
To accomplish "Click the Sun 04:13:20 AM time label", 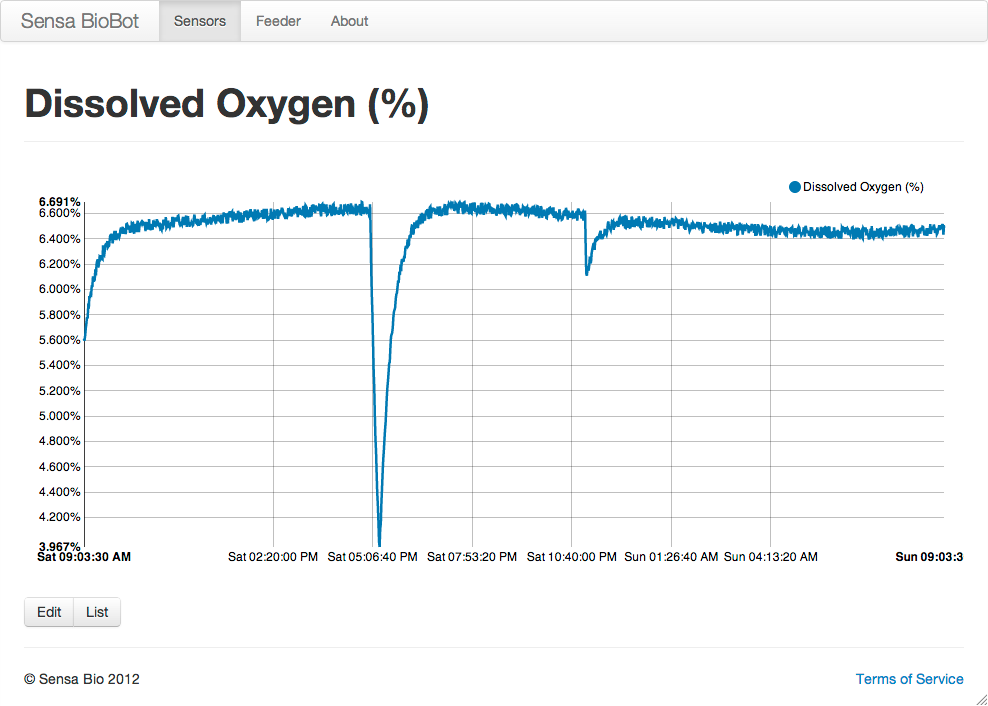I will [x=771, y=557].
